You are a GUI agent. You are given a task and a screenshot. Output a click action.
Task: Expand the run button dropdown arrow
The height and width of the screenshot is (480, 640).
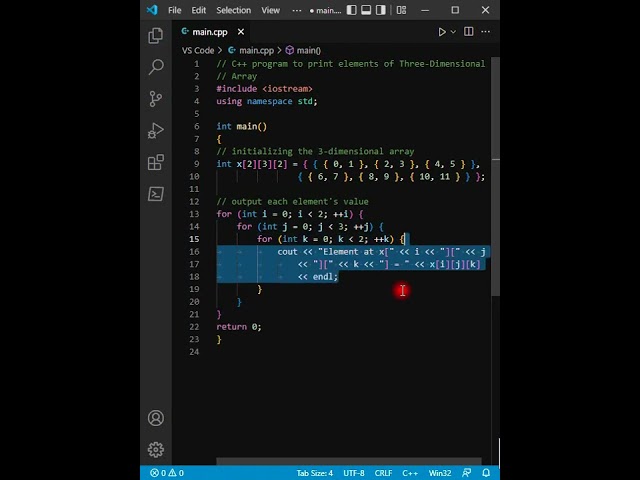(453, 32)
